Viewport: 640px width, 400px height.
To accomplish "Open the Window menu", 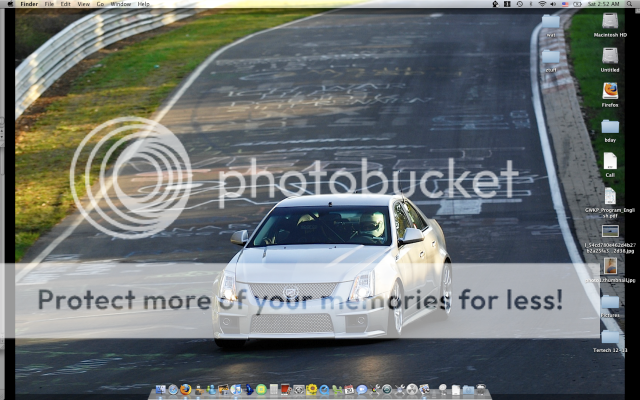I will point(120,4).
